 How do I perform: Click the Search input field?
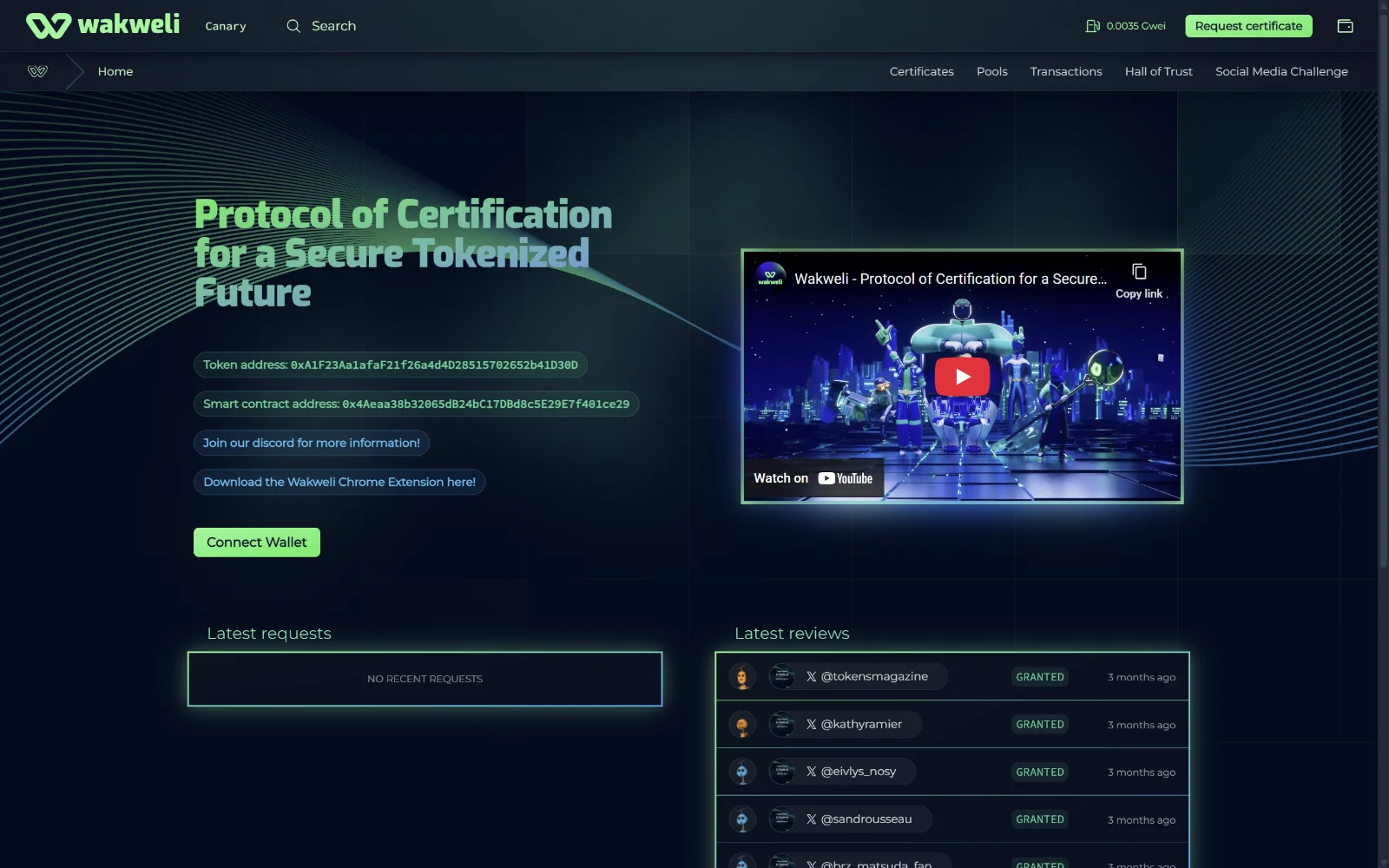click(x=334, y=26)
